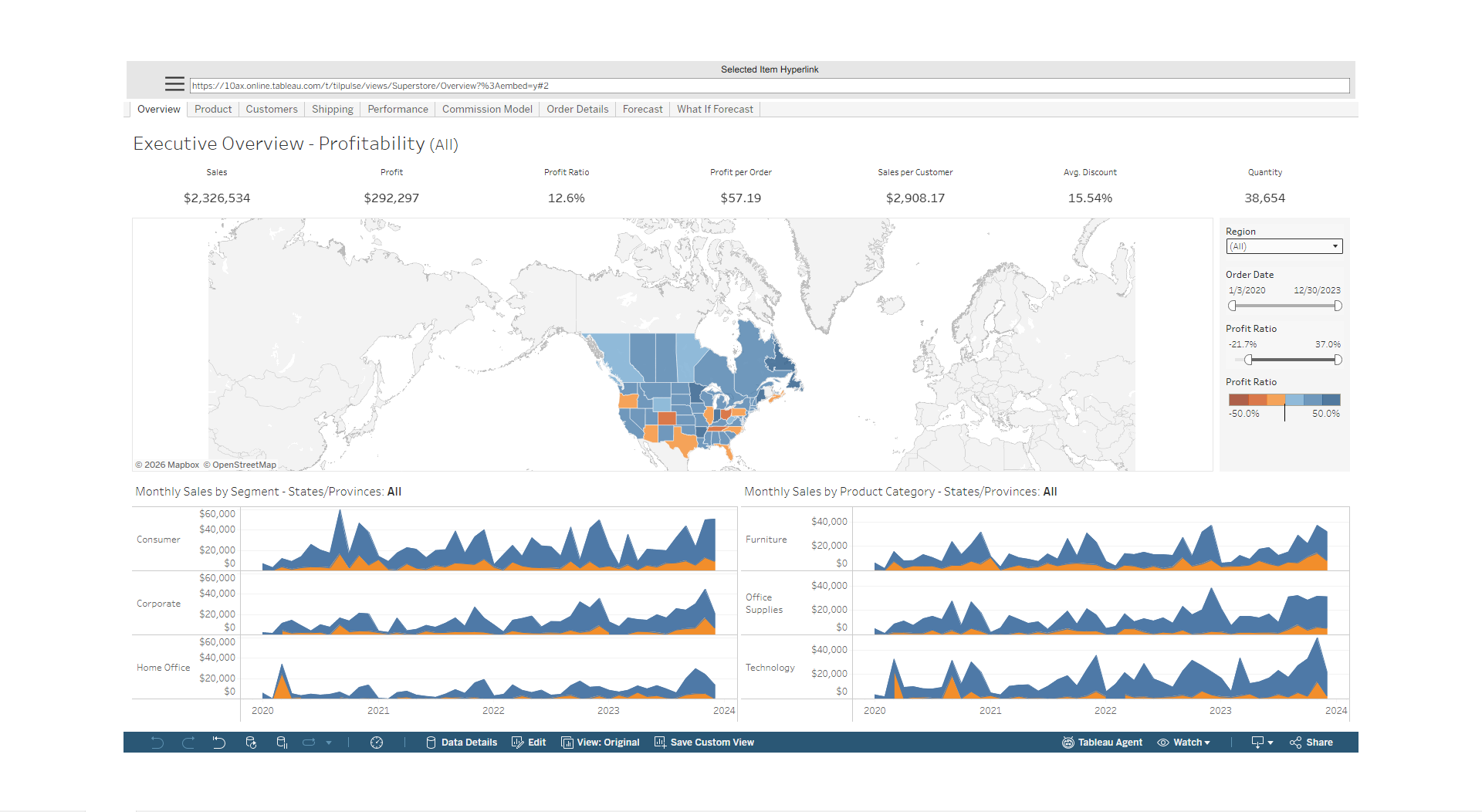
Task: Click the Profit Ratio slider left handle
Action: 1248,360
